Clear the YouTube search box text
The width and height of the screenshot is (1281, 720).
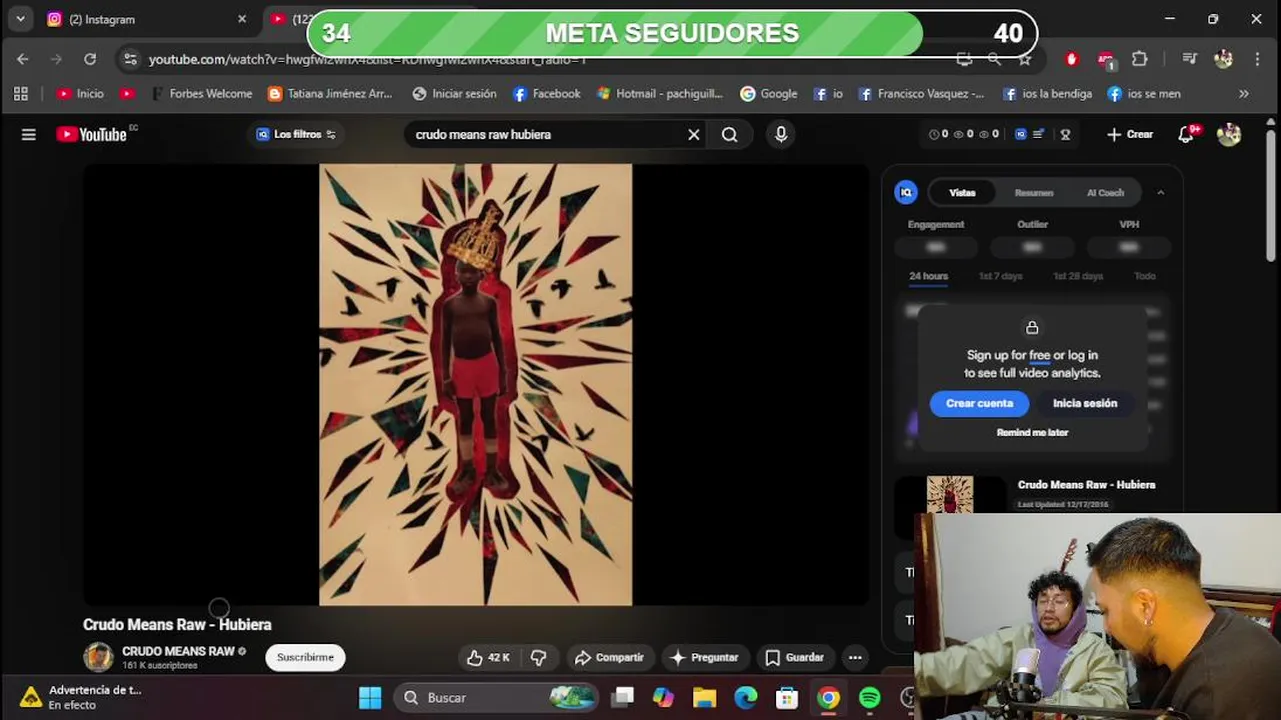pos(693,134)
